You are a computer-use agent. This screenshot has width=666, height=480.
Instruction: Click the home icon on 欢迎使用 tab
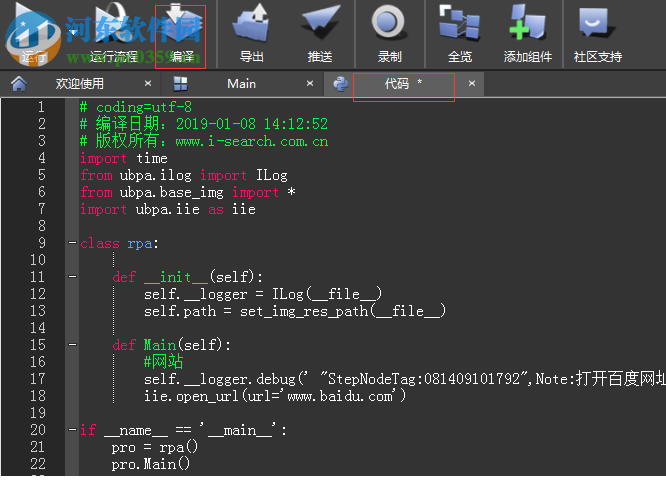click(19, 84)
